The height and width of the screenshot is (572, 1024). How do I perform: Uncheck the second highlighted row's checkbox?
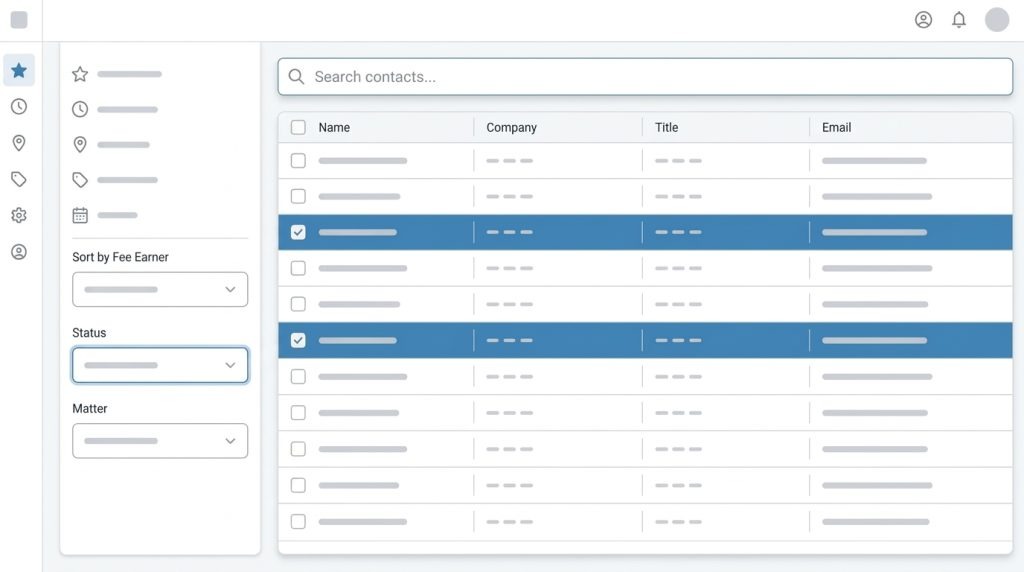[x=298, y=340]
